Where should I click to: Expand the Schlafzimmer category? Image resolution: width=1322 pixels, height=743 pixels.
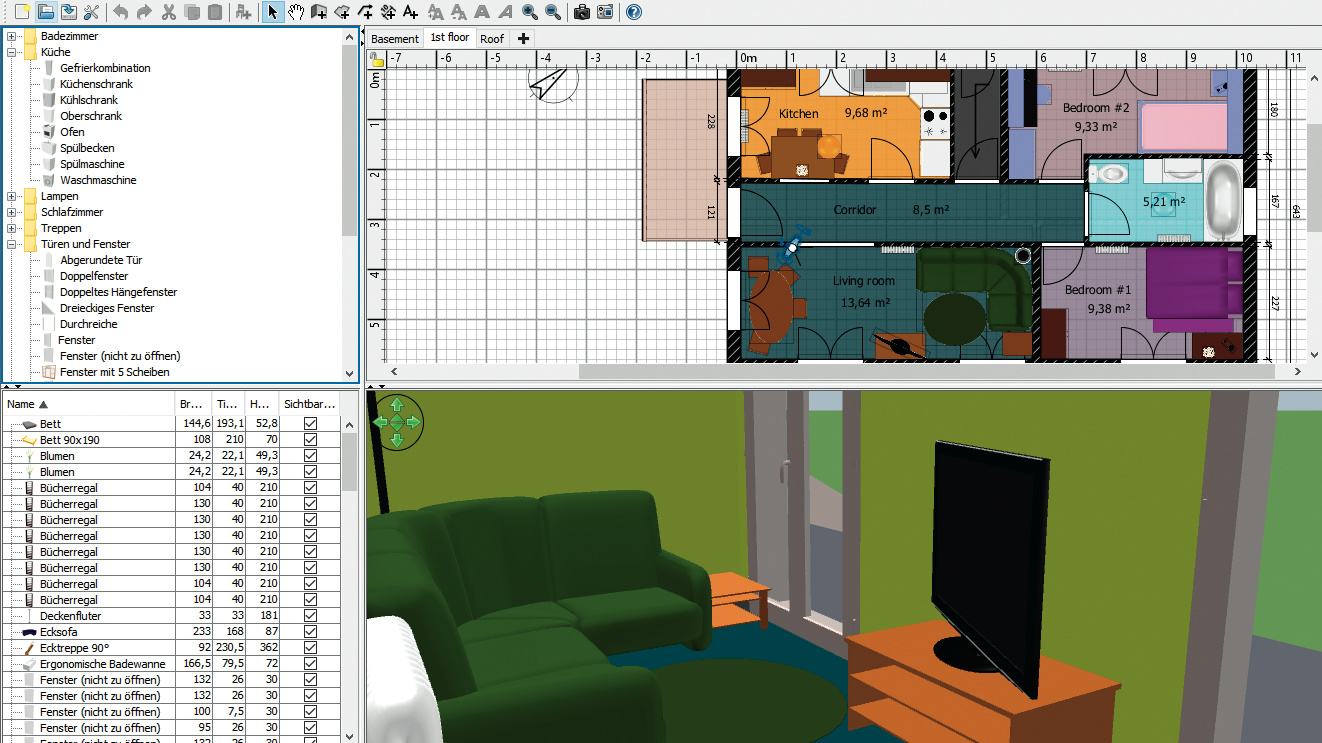(x=12, y=212)
